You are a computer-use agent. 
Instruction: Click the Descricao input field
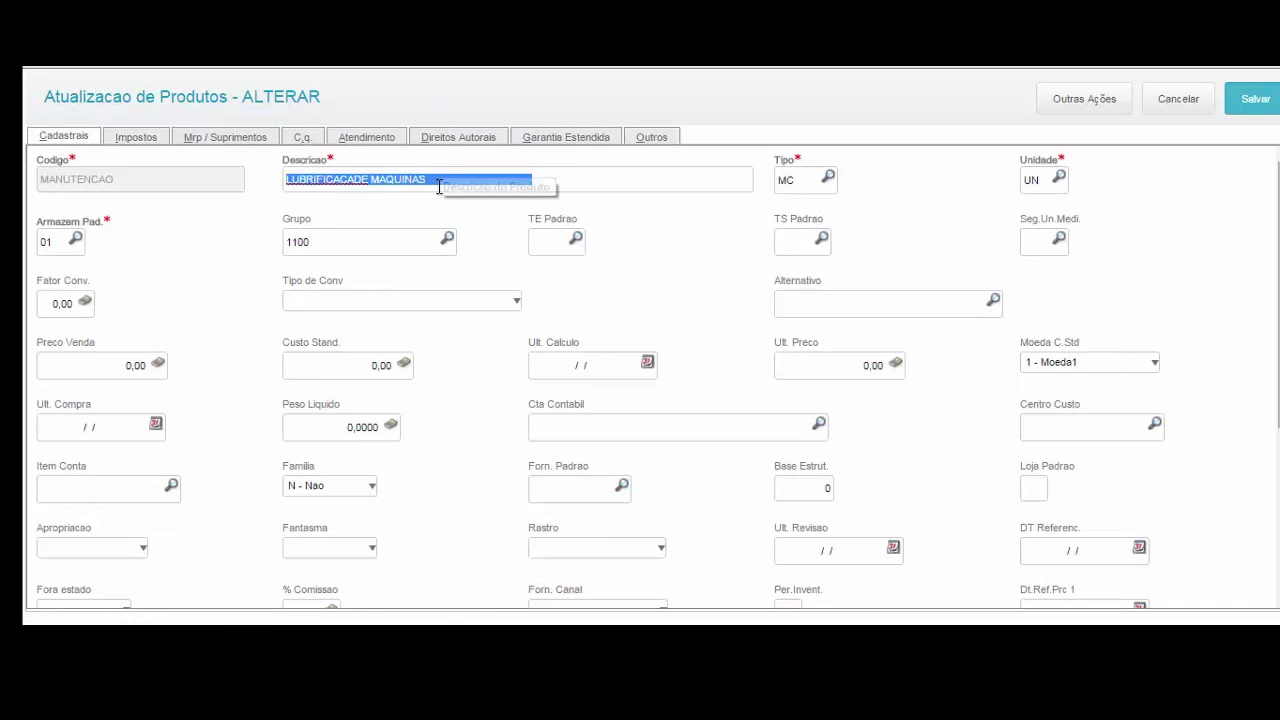tap(517, 180)
